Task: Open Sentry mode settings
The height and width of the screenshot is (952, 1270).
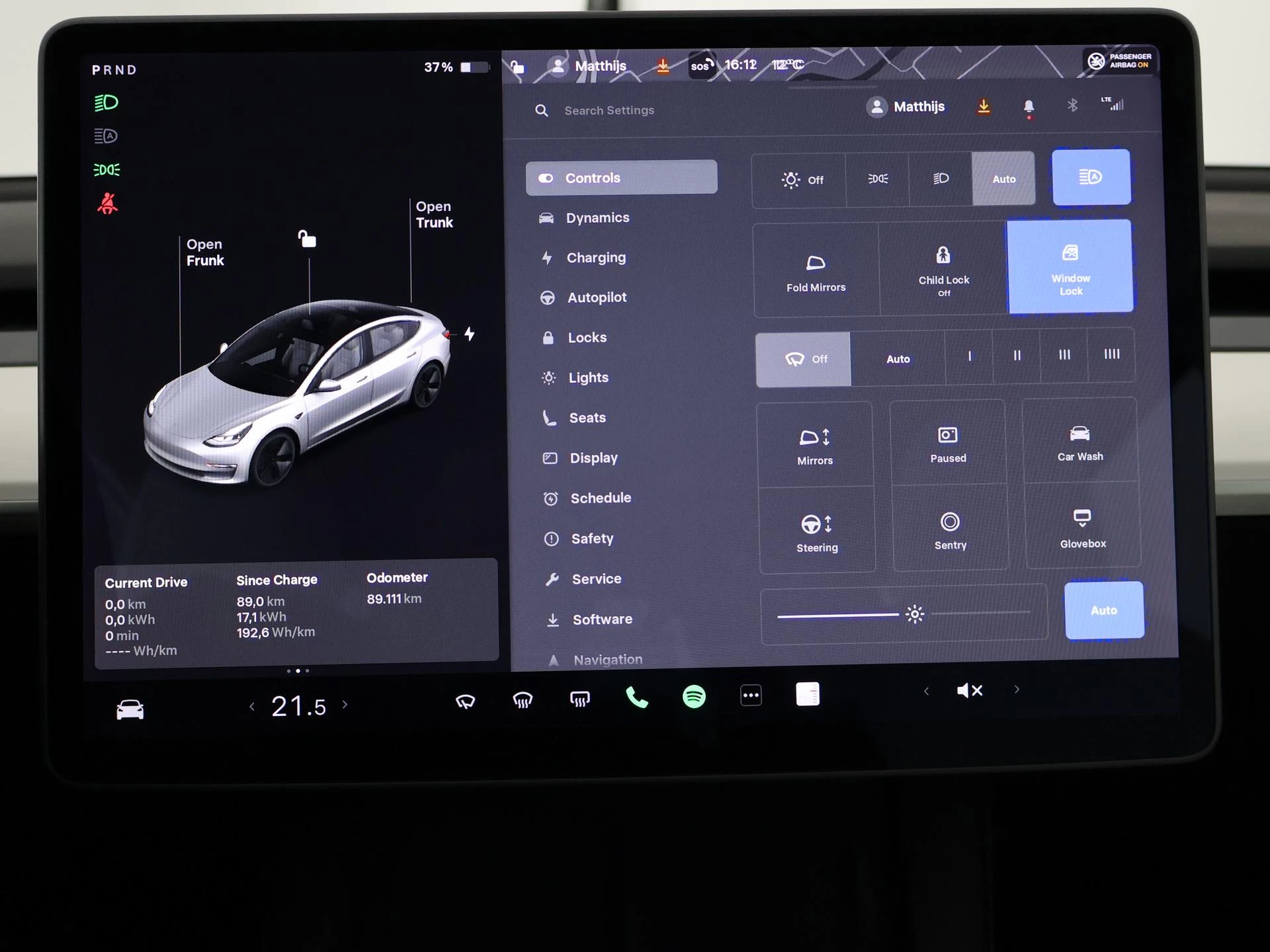Action: (951, 529)
